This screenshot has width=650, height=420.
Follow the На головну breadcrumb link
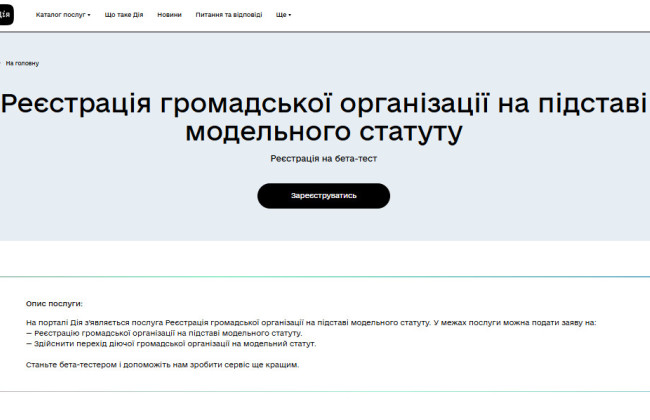pos(22,63)
